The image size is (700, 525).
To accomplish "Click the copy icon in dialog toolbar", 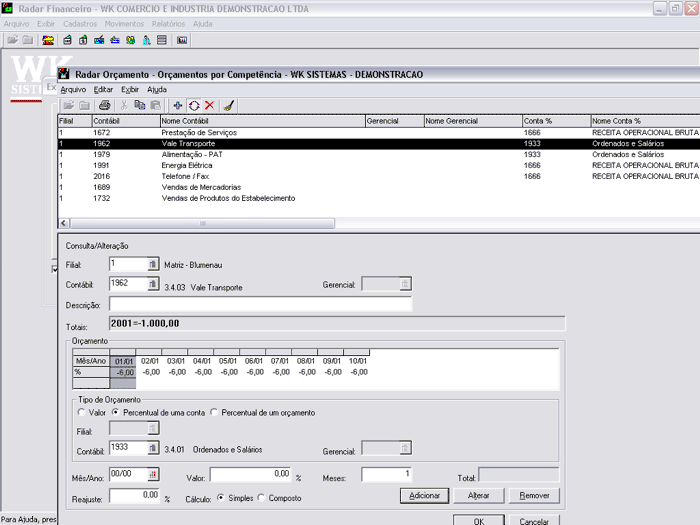I will [x=140, y=105].
